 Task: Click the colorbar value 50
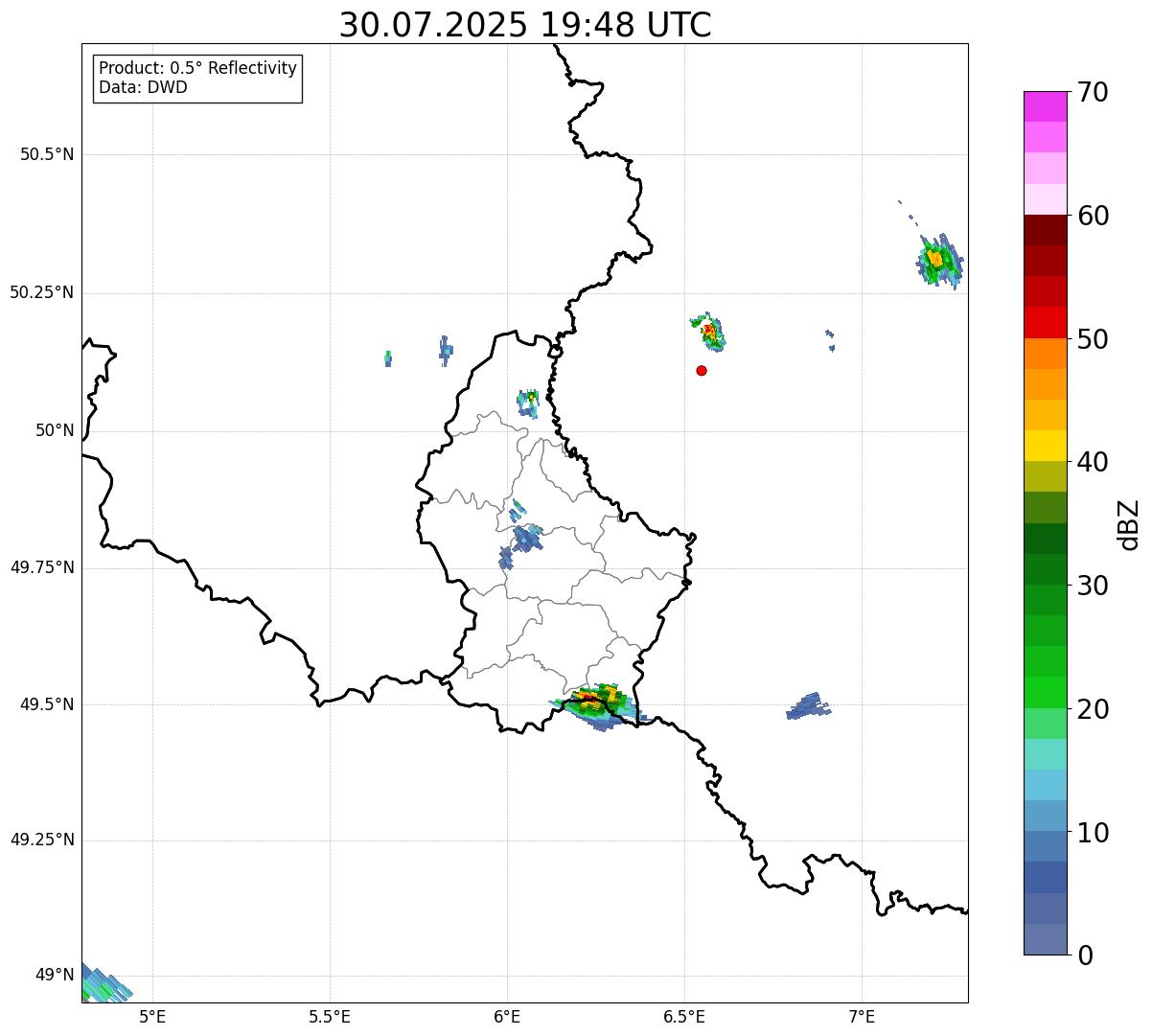(1093, 339)
